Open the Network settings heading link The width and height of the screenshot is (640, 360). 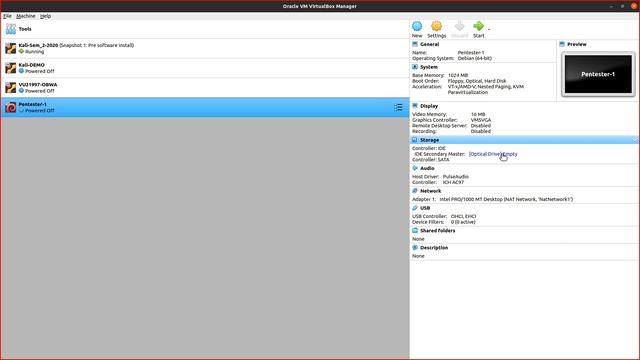click(x=431, y=191)
